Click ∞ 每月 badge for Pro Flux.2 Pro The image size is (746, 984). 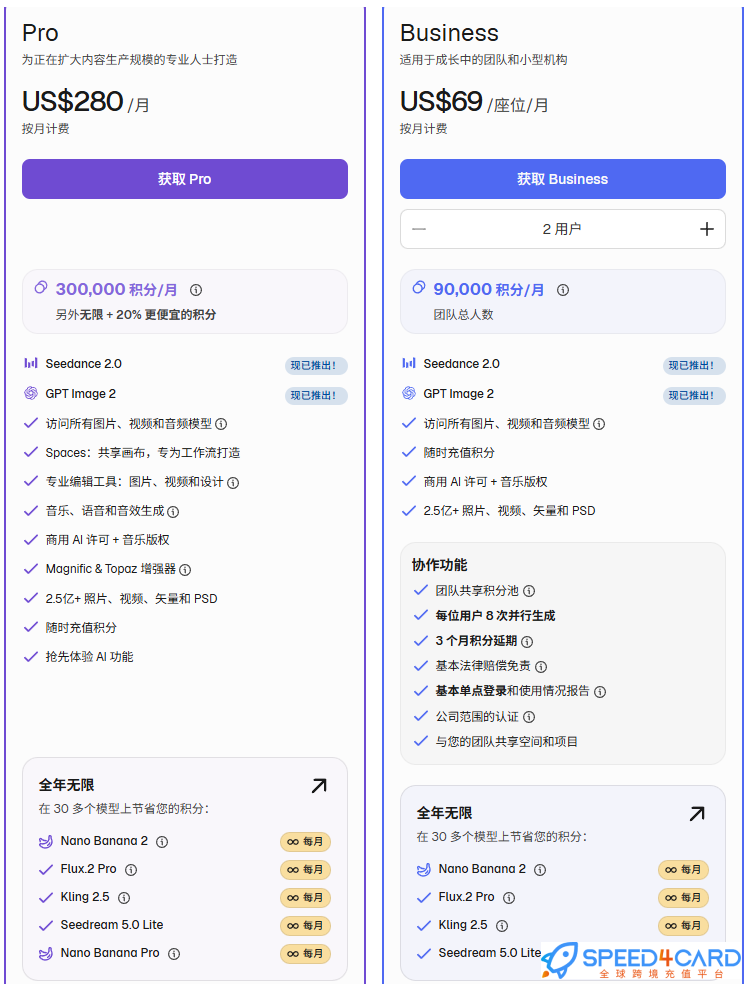point(306,870)
